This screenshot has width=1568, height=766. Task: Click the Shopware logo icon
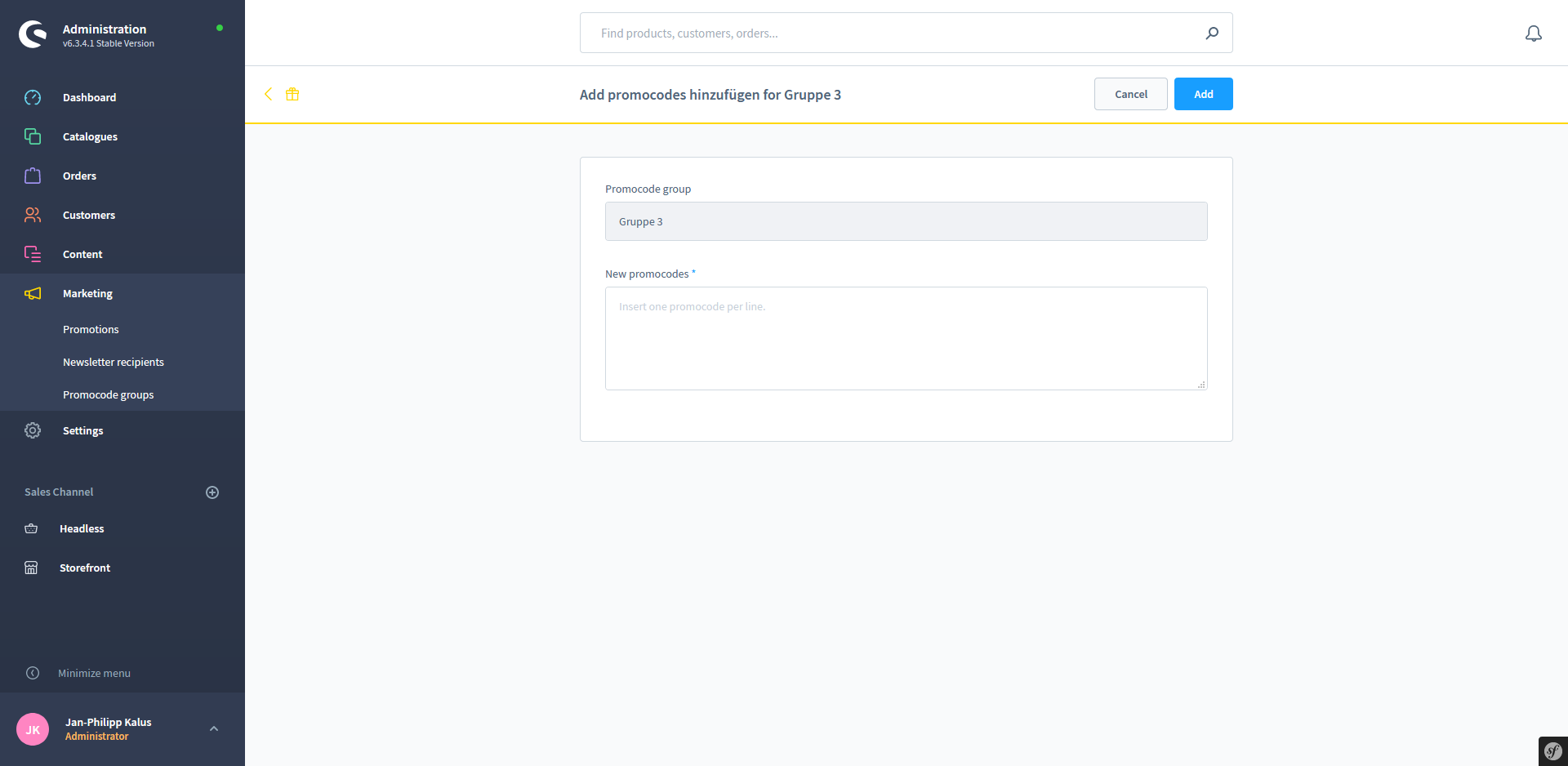[x=33, y=34]
